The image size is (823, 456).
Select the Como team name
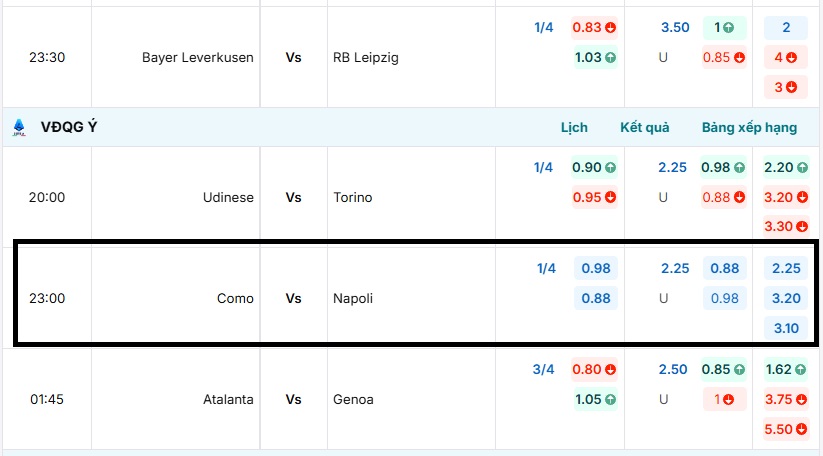[x=235, y=298]
